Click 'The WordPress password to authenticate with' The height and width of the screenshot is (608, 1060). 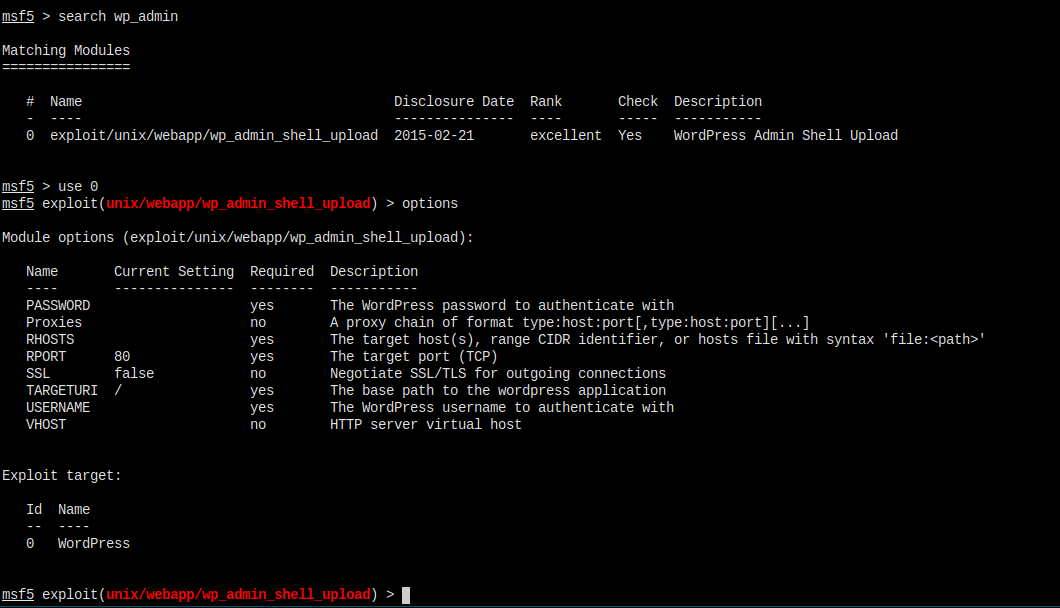click(502, 306)
